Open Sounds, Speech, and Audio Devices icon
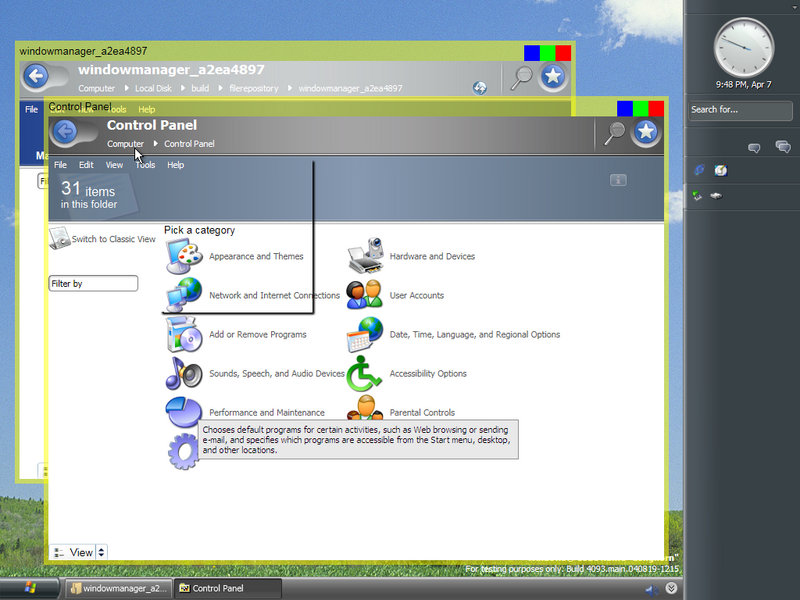This screenshot has width=800, height=600. tap(184, 373)
